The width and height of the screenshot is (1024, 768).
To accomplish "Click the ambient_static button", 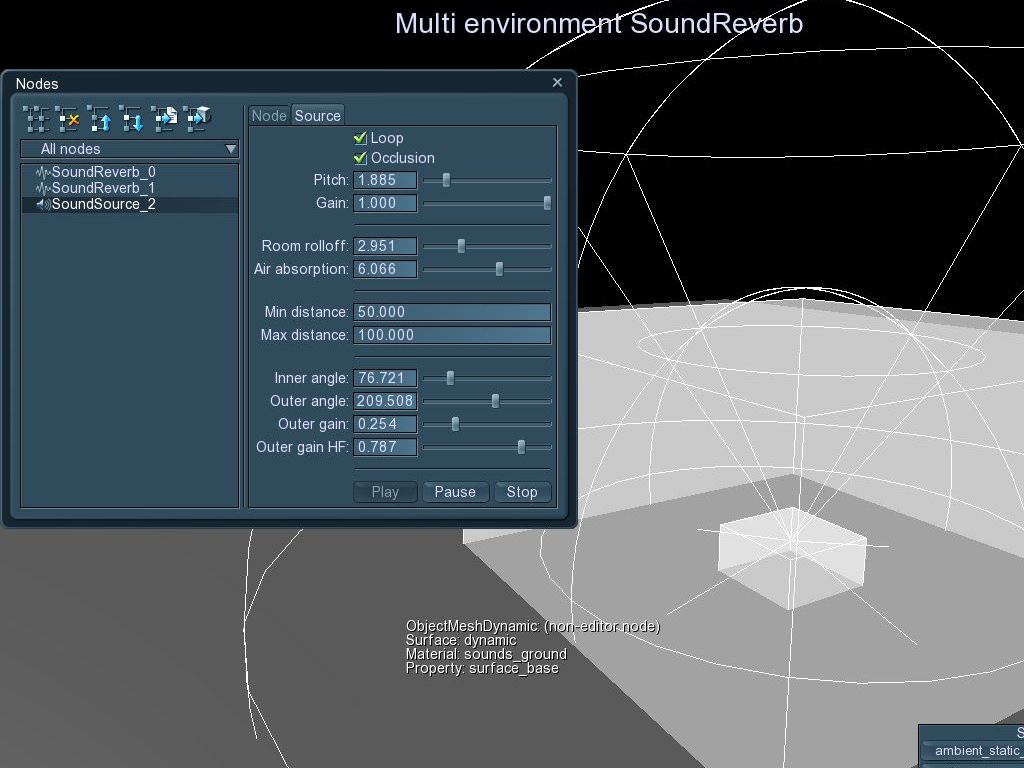I will (x=974, y=751).
